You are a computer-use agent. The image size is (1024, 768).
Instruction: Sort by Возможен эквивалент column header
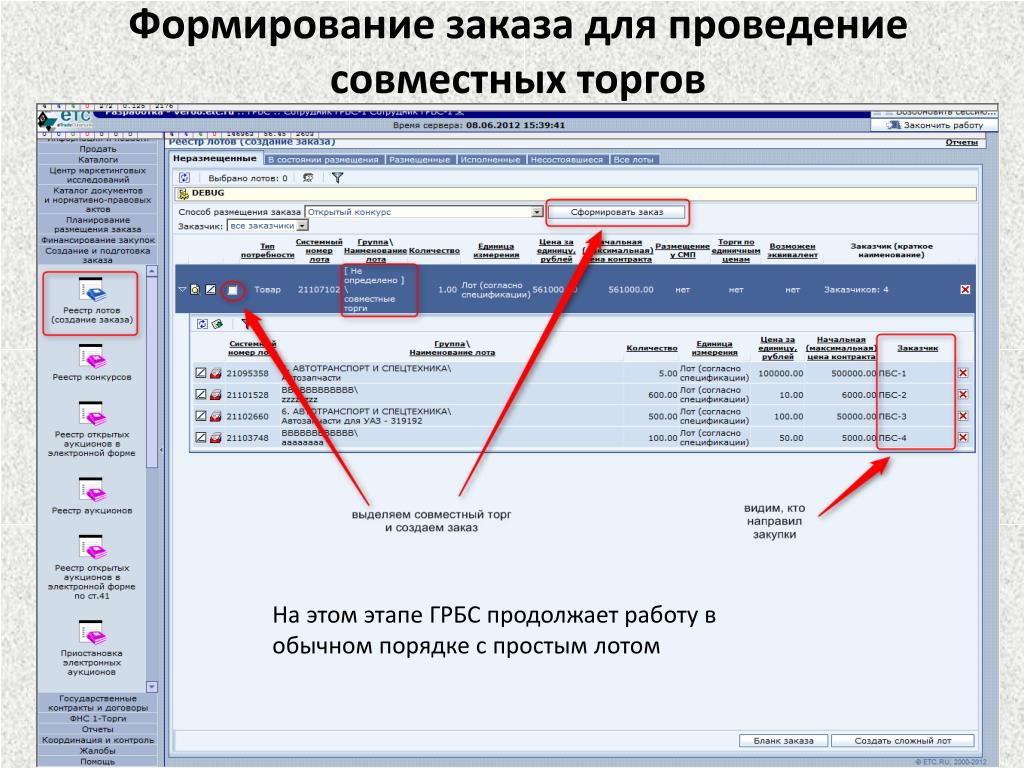pyautogui.click(x=792, y=251)
